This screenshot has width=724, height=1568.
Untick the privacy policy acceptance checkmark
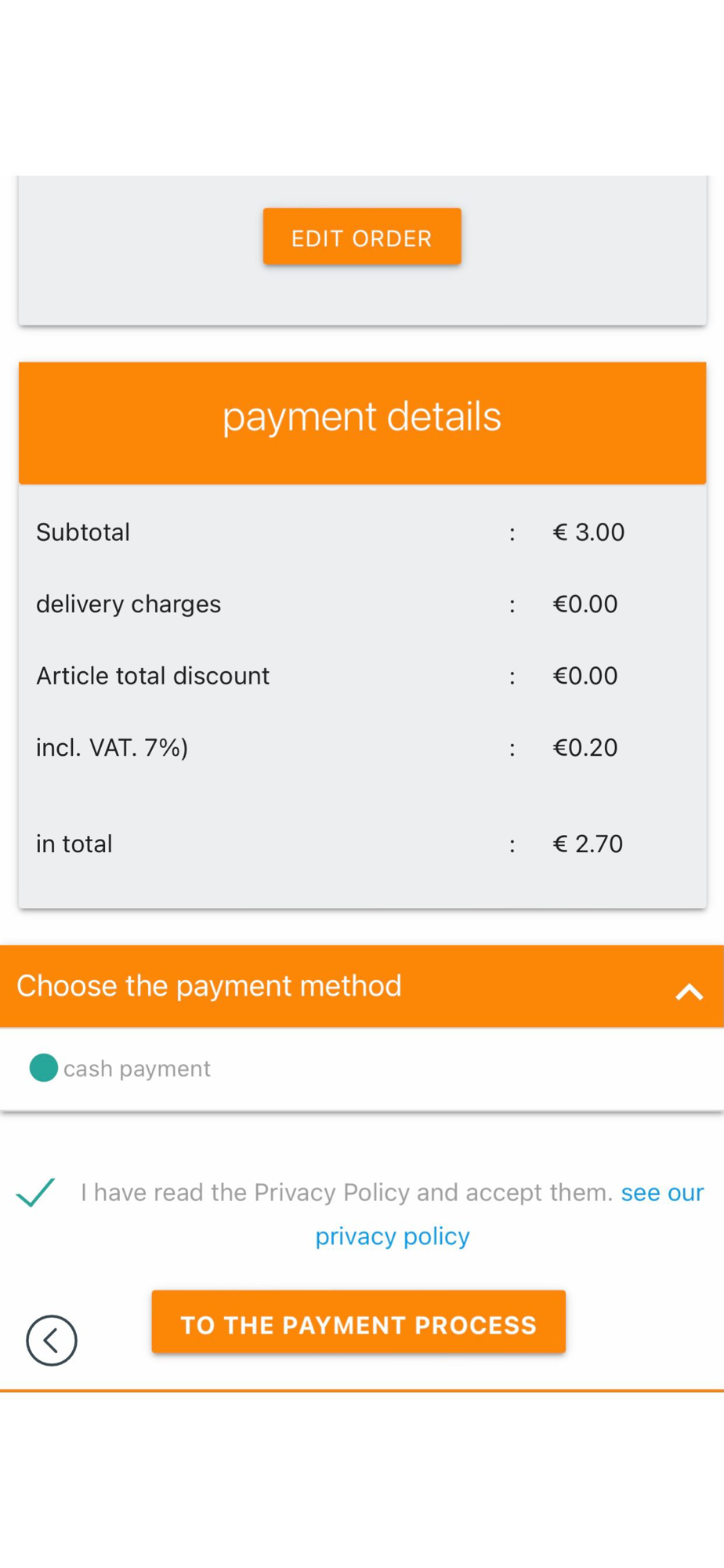(35, 1192)
